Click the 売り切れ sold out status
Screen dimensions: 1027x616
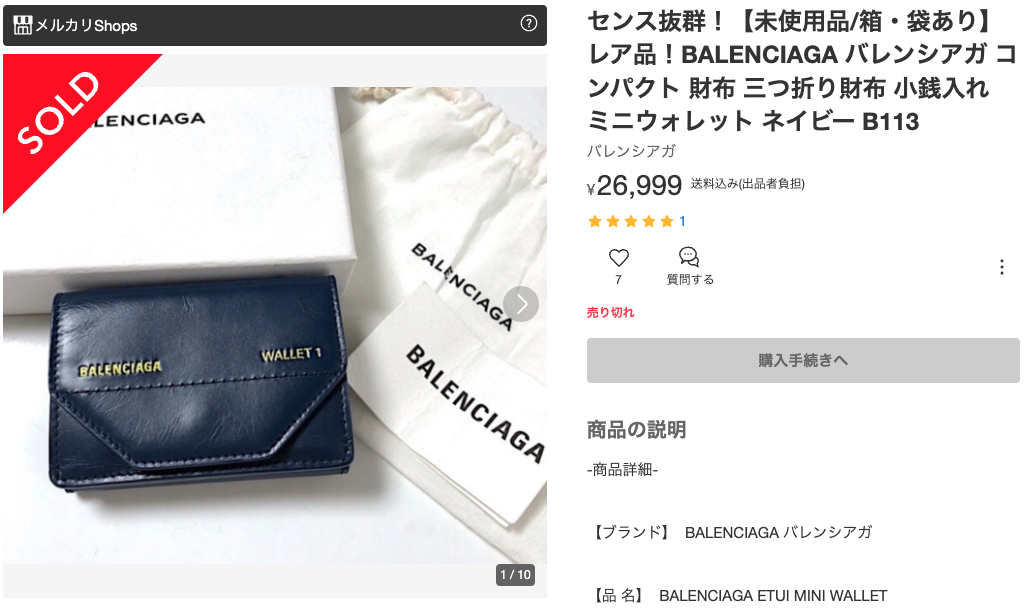click(x=610, y=313)
